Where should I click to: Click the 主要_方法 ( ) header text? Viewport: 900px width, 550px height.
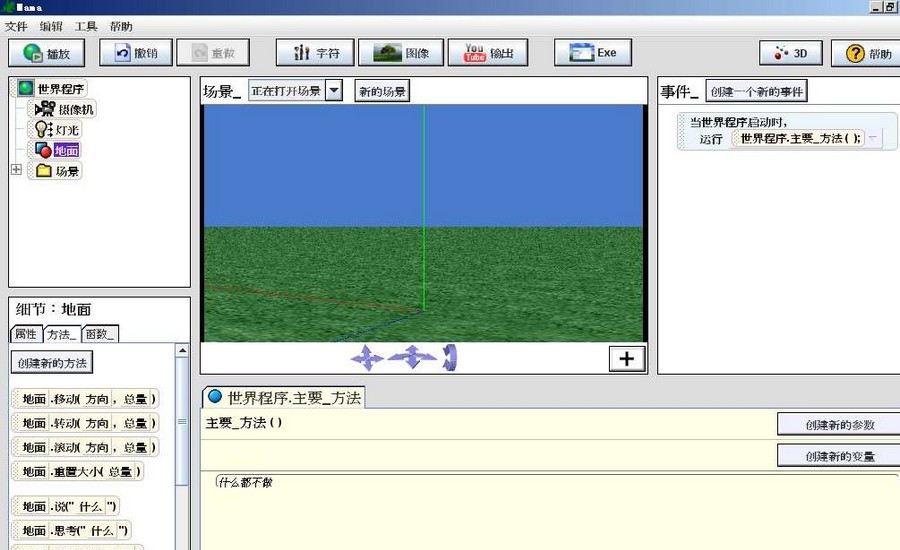[x=244, y=423]
